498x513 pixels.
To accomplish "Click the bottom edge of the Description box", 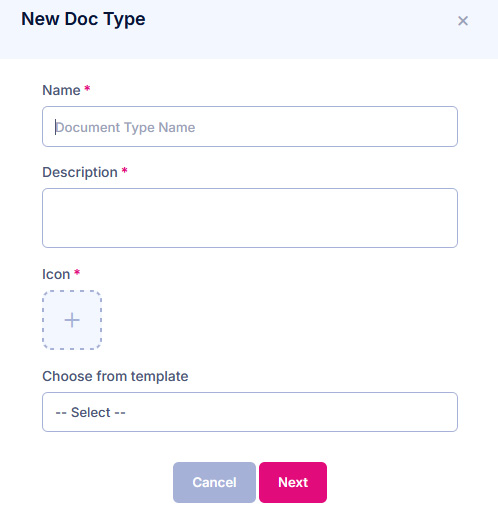I will 250,247.
